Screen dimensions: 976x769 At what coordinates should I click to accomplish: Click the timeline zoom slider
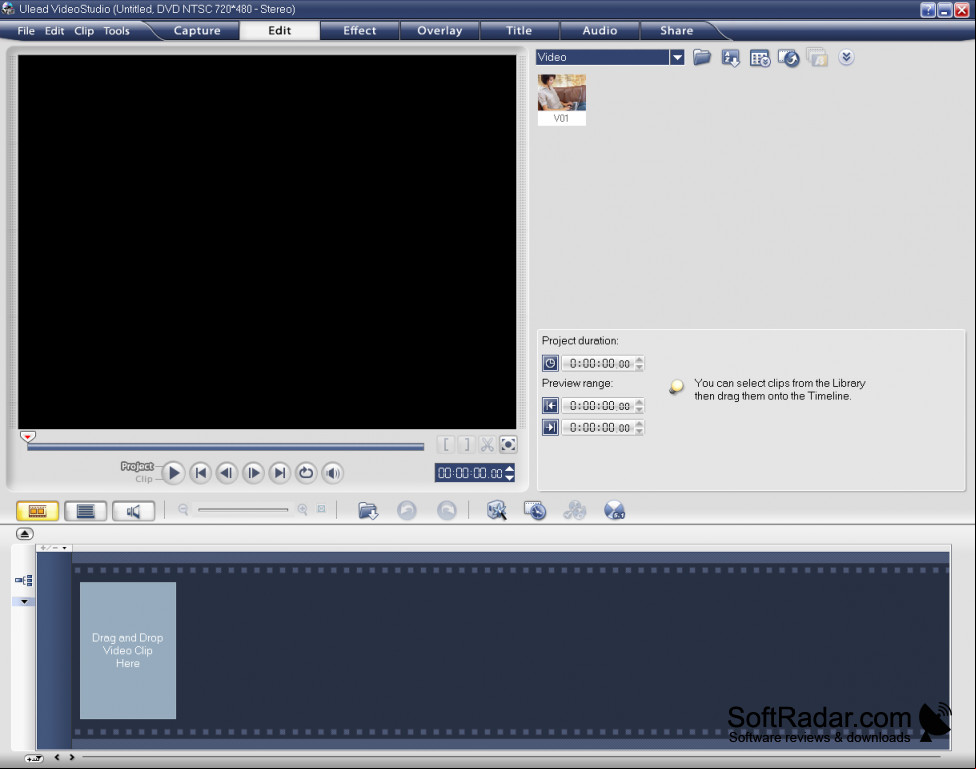tap(243, 509)
